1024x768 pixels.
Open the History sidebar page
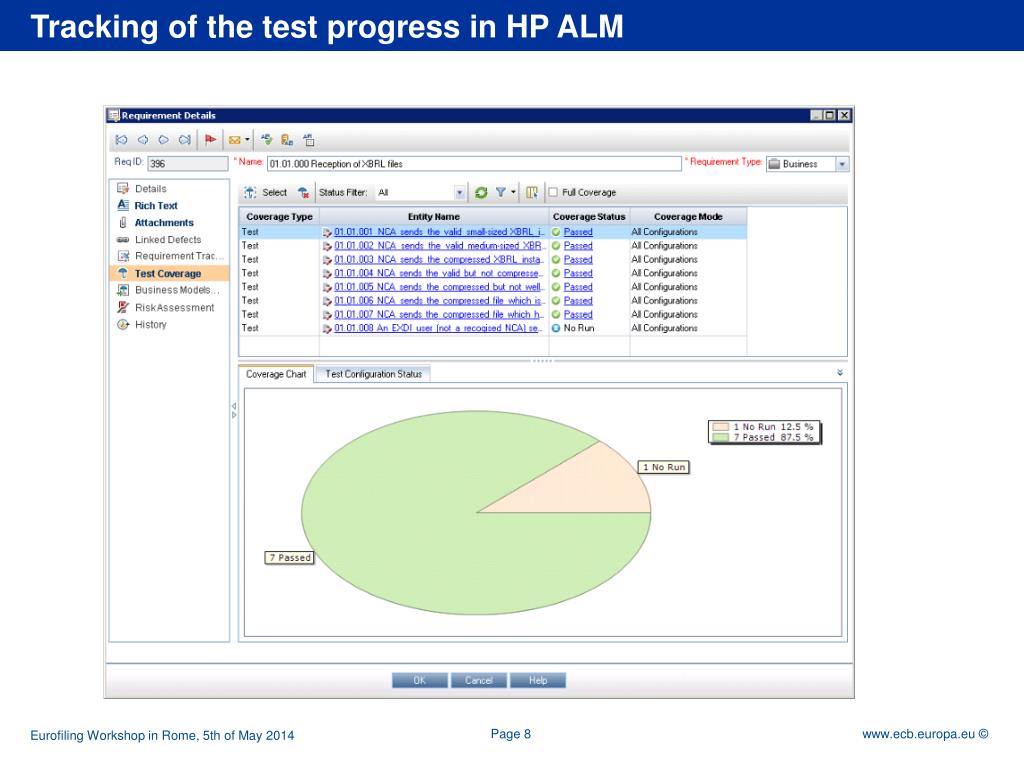point(150,325)
